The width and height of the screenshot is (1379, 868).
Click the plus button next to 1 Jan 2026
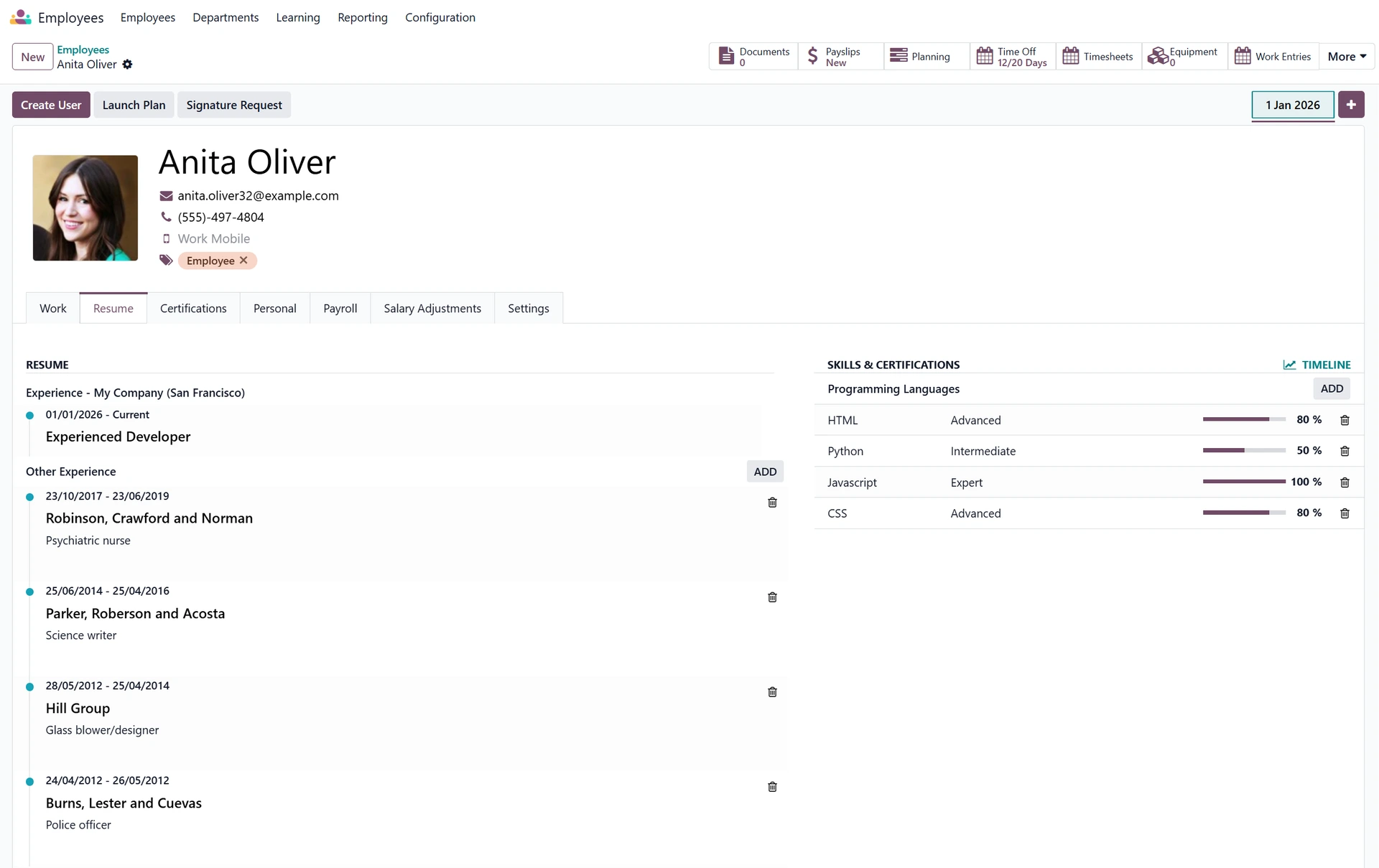tap(1351, 105)
